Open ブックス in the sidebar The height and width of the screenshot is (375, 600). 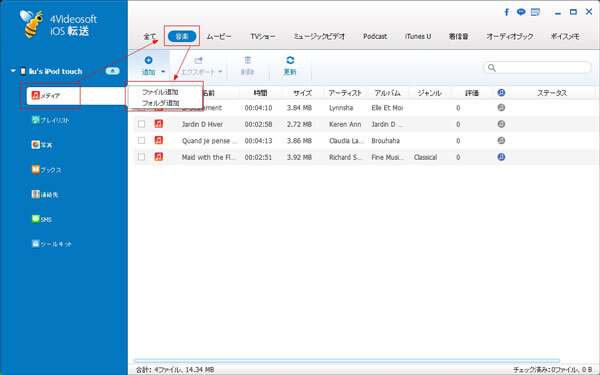[46, 170]
